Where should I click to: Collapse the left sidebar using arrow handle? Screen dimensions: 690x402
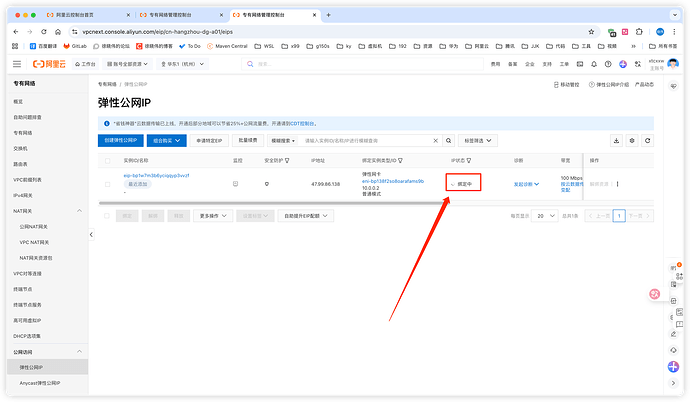(x=92, y=234)
